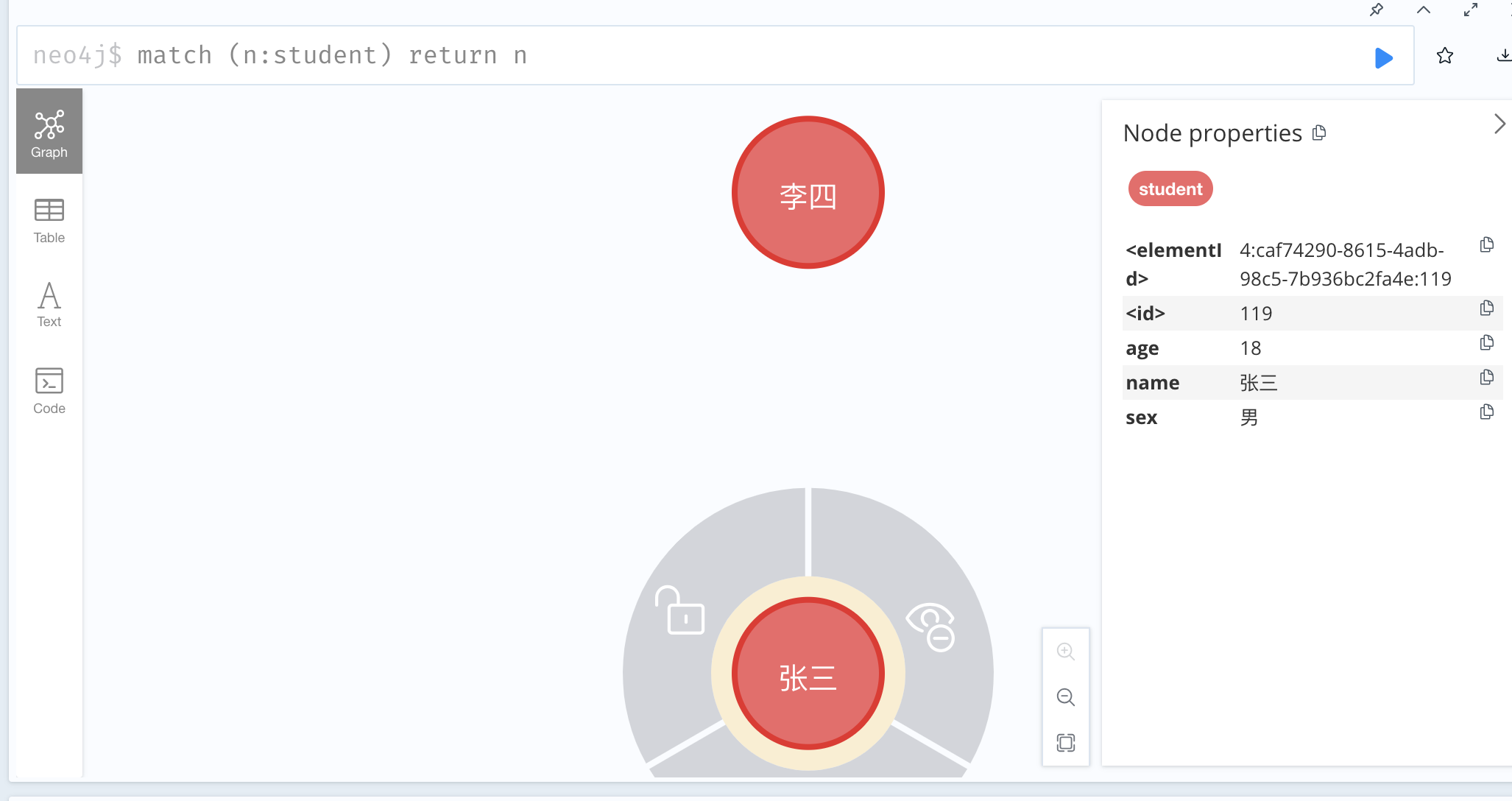Collapse the result frame with up chevron
Image resolution: width=1512 pixels, height=801 pixels.
[x=1424, y=10]
